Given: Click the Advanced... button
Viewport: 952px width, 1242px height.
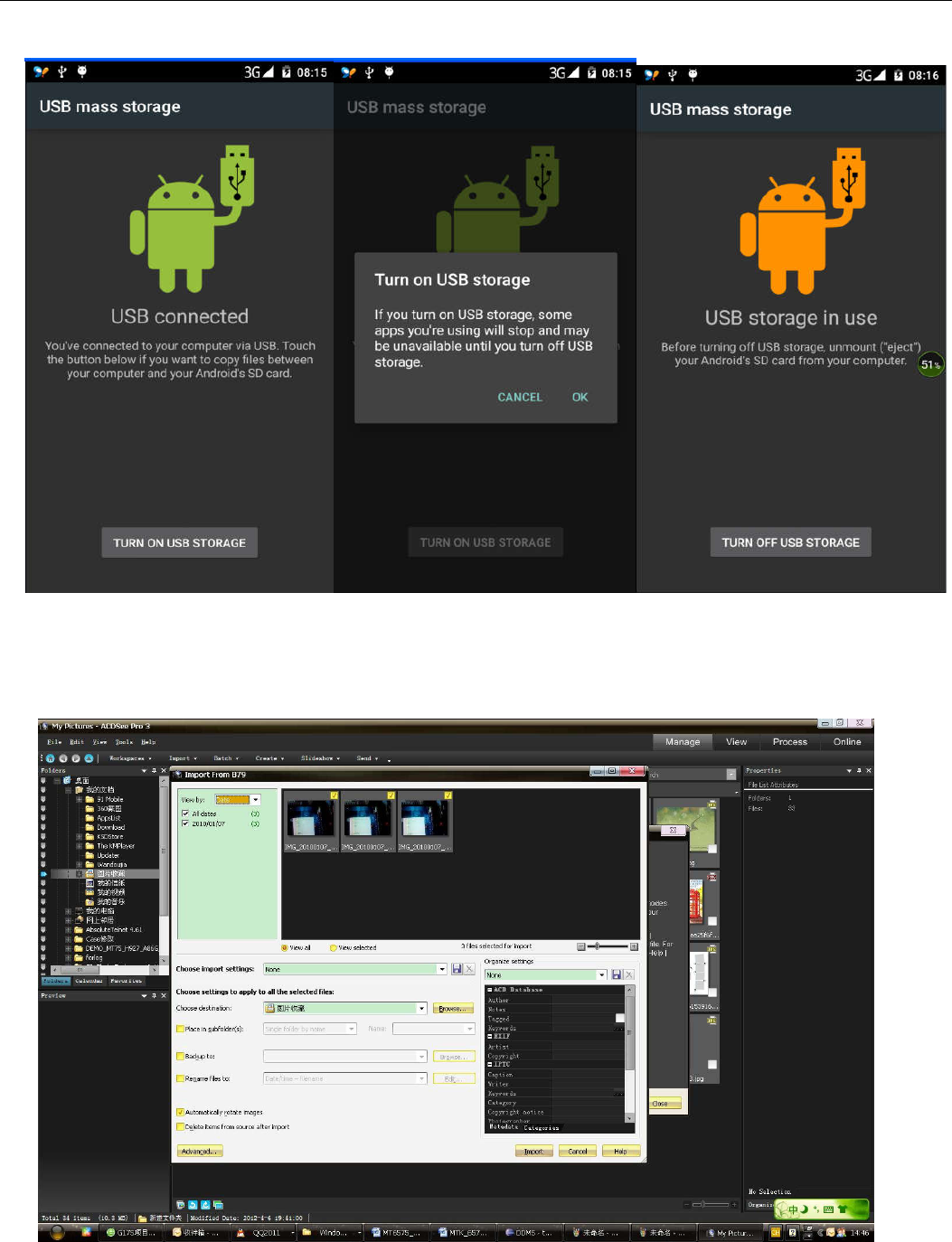Looking at the screenshot, I should coord(200,1151).
